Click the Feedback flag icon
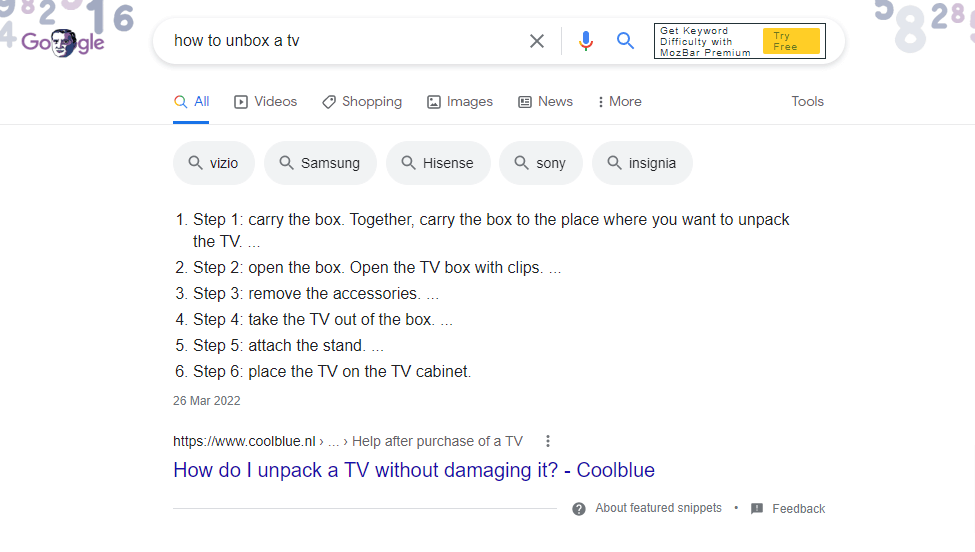The width and height of the screenshot is (975, 552). [x=757, y=508]
